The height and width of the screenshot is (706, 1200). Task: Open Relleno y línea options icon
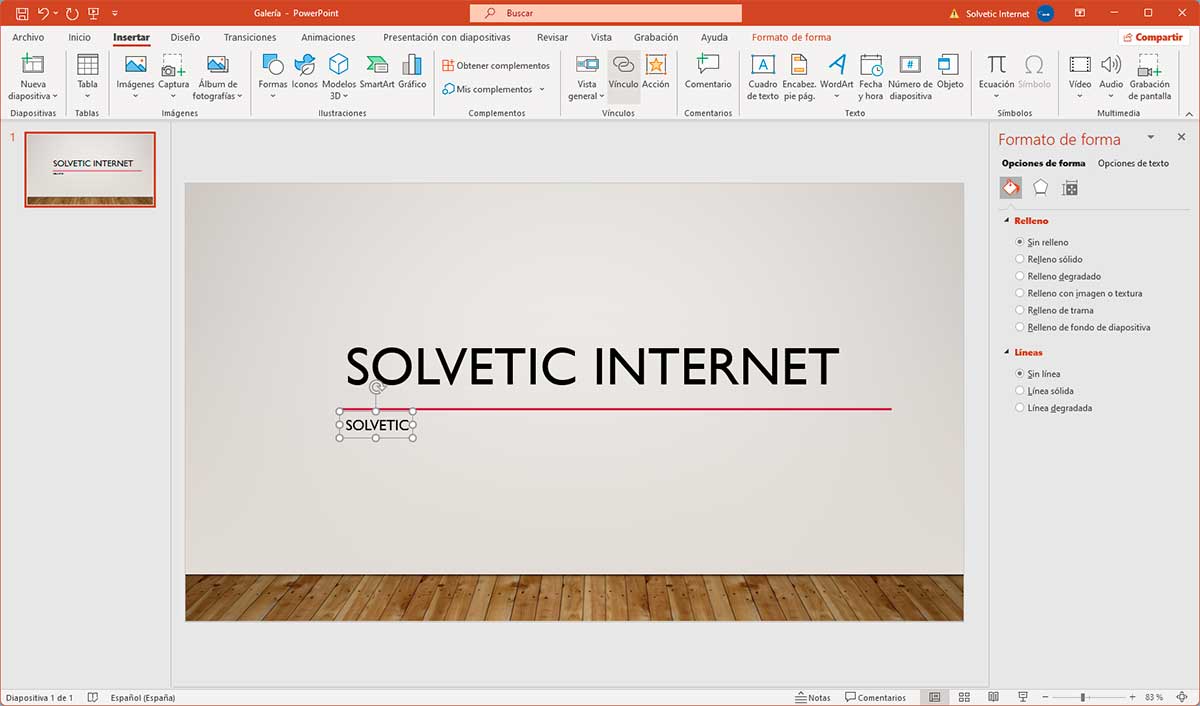tap(1011, 188)
